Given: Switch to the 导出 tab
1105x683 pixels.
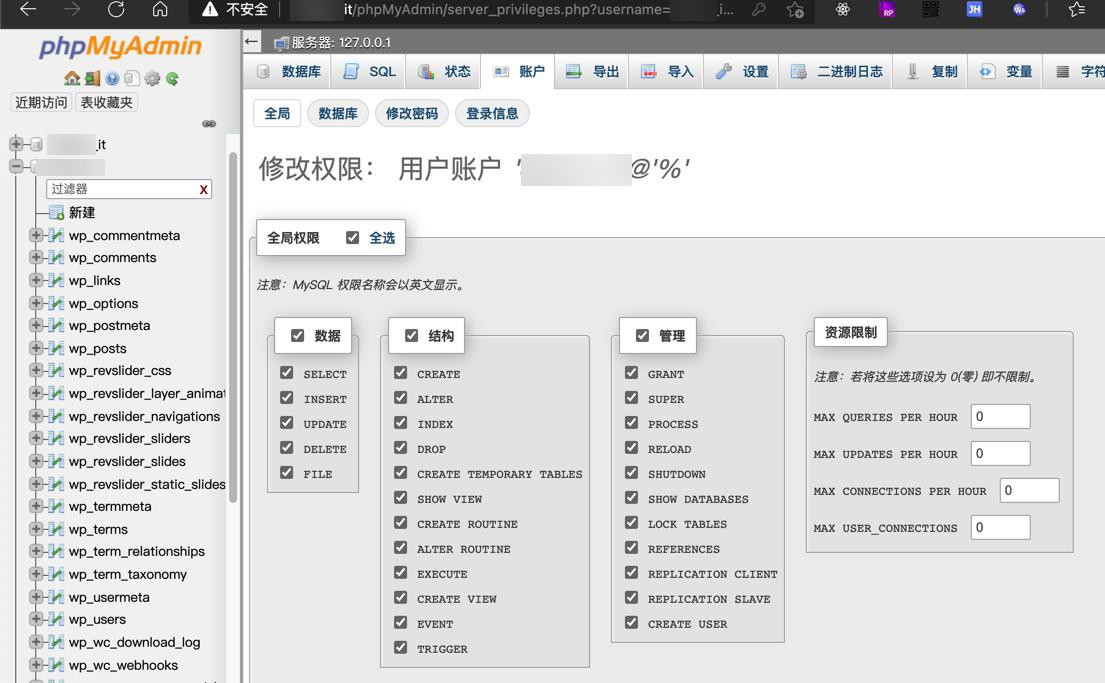Looking at the screenshot, I should coord(593,71).
